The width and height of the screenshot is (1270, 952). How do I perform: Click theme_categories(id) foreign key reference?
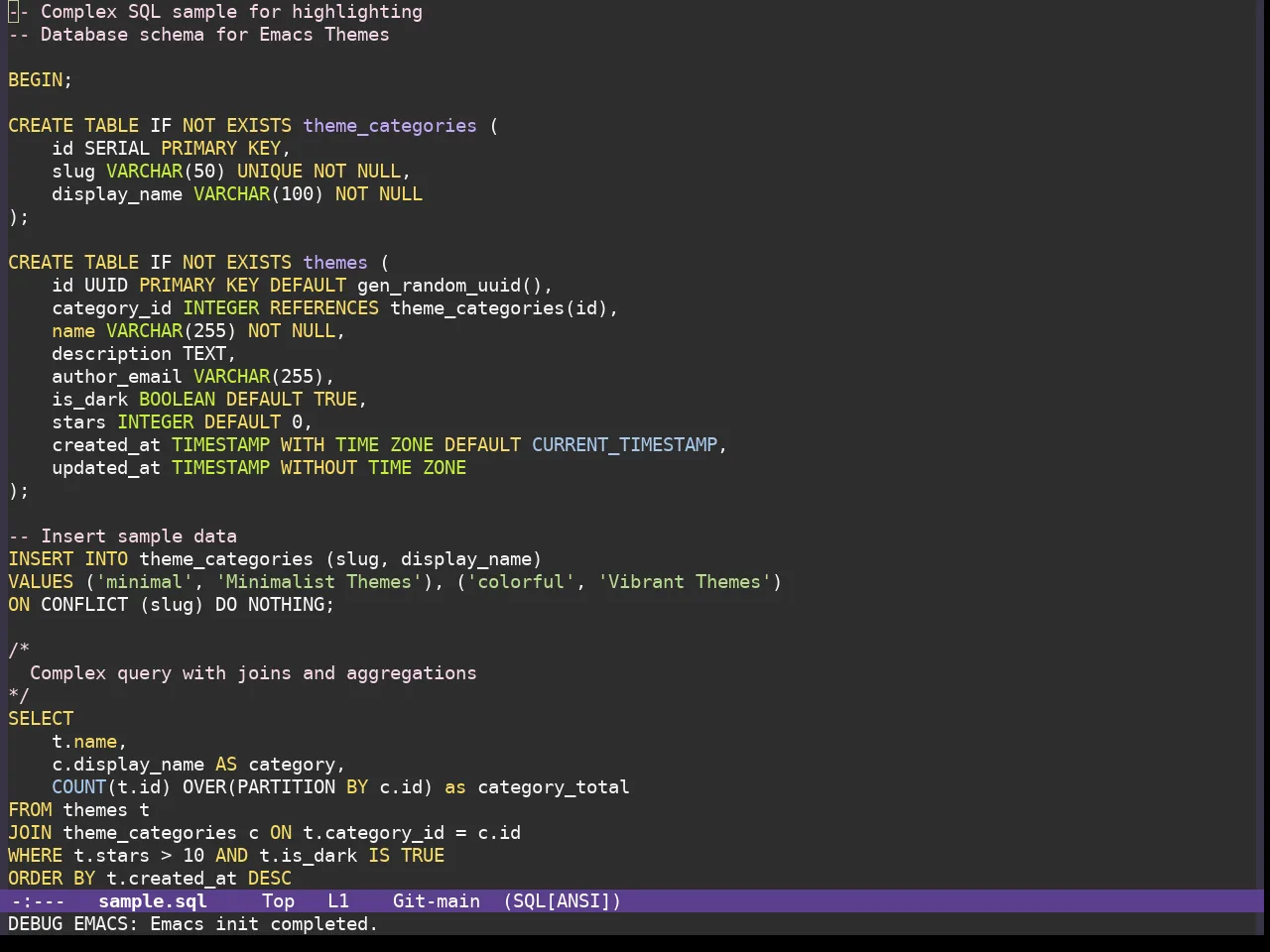coord(499,308)
